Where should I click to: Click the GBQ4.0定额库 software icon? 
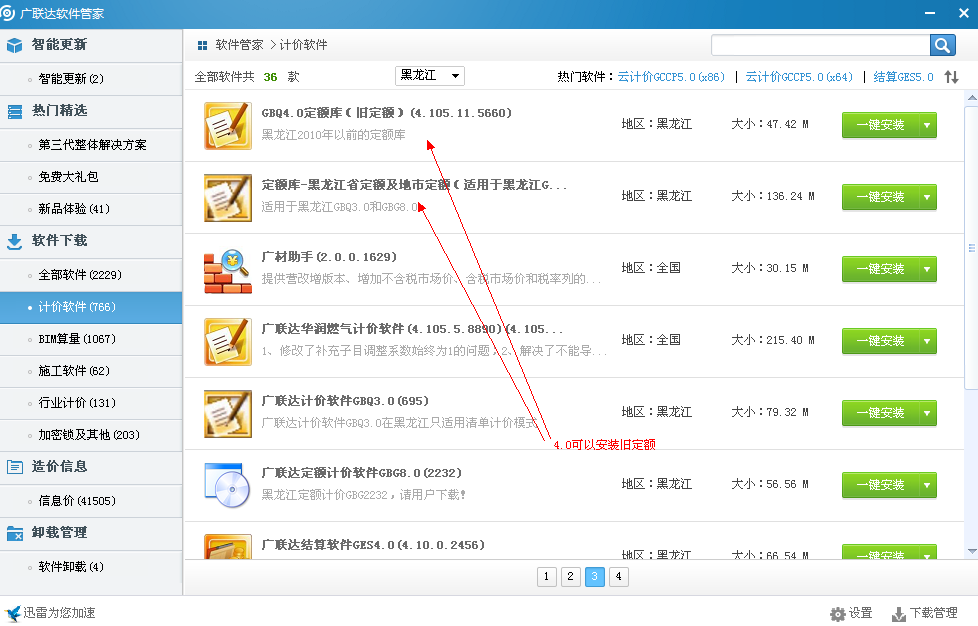(x=228, y=125)
